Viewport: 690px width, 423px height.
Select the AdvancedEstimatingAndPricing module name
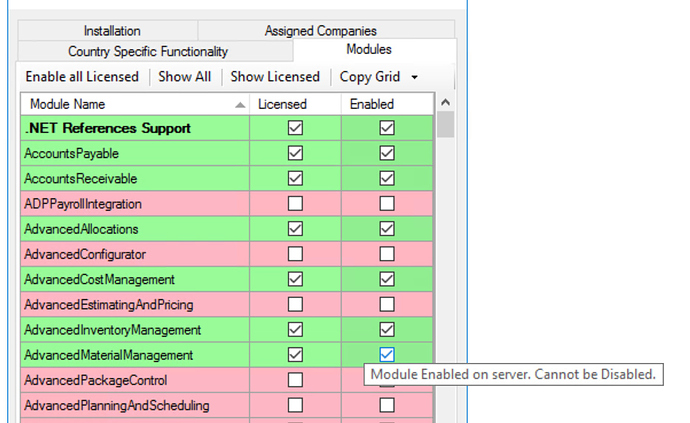[x=109, y=305]
